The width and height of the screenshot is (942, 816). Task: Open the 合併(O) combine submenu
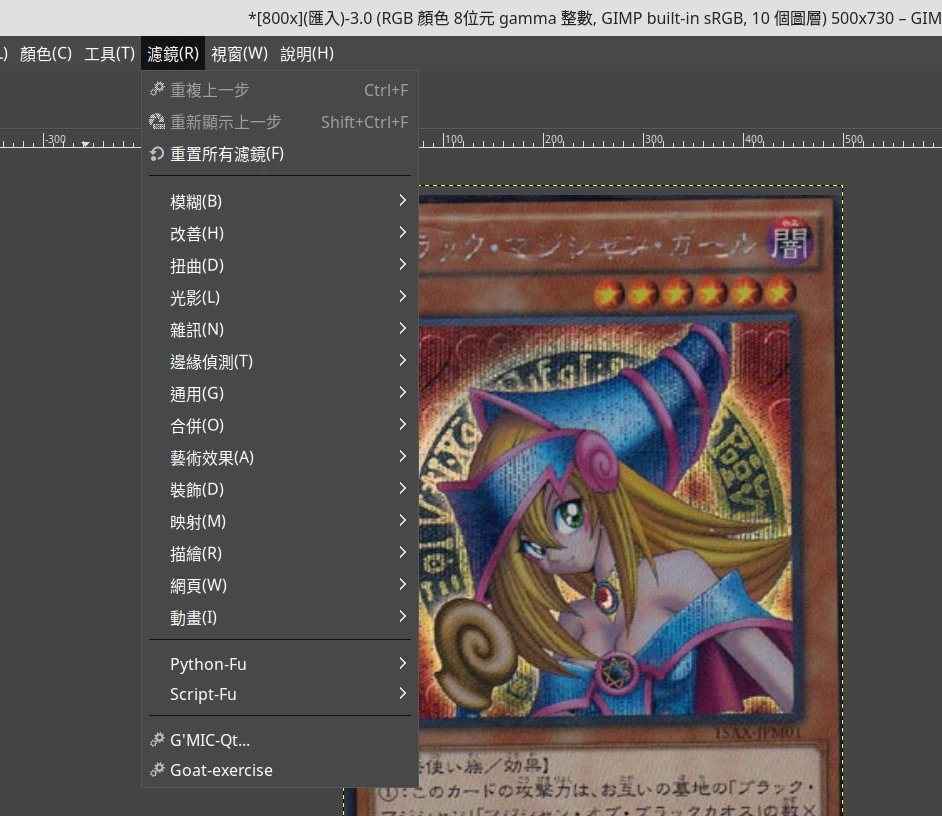197,426
